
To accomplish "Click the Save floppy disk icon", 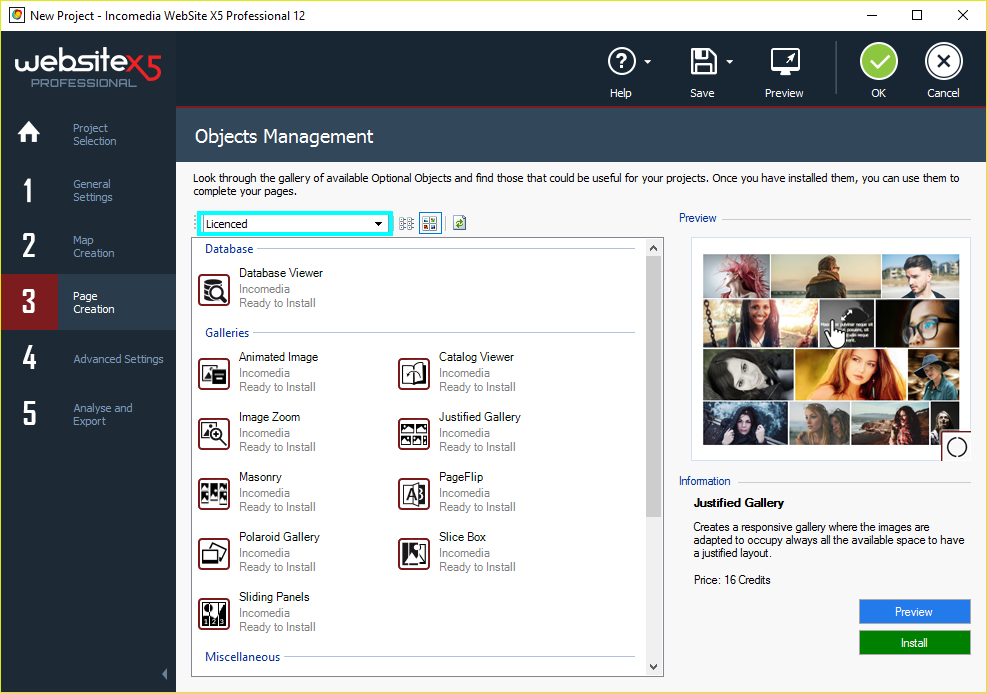I will tap(703, 62).
